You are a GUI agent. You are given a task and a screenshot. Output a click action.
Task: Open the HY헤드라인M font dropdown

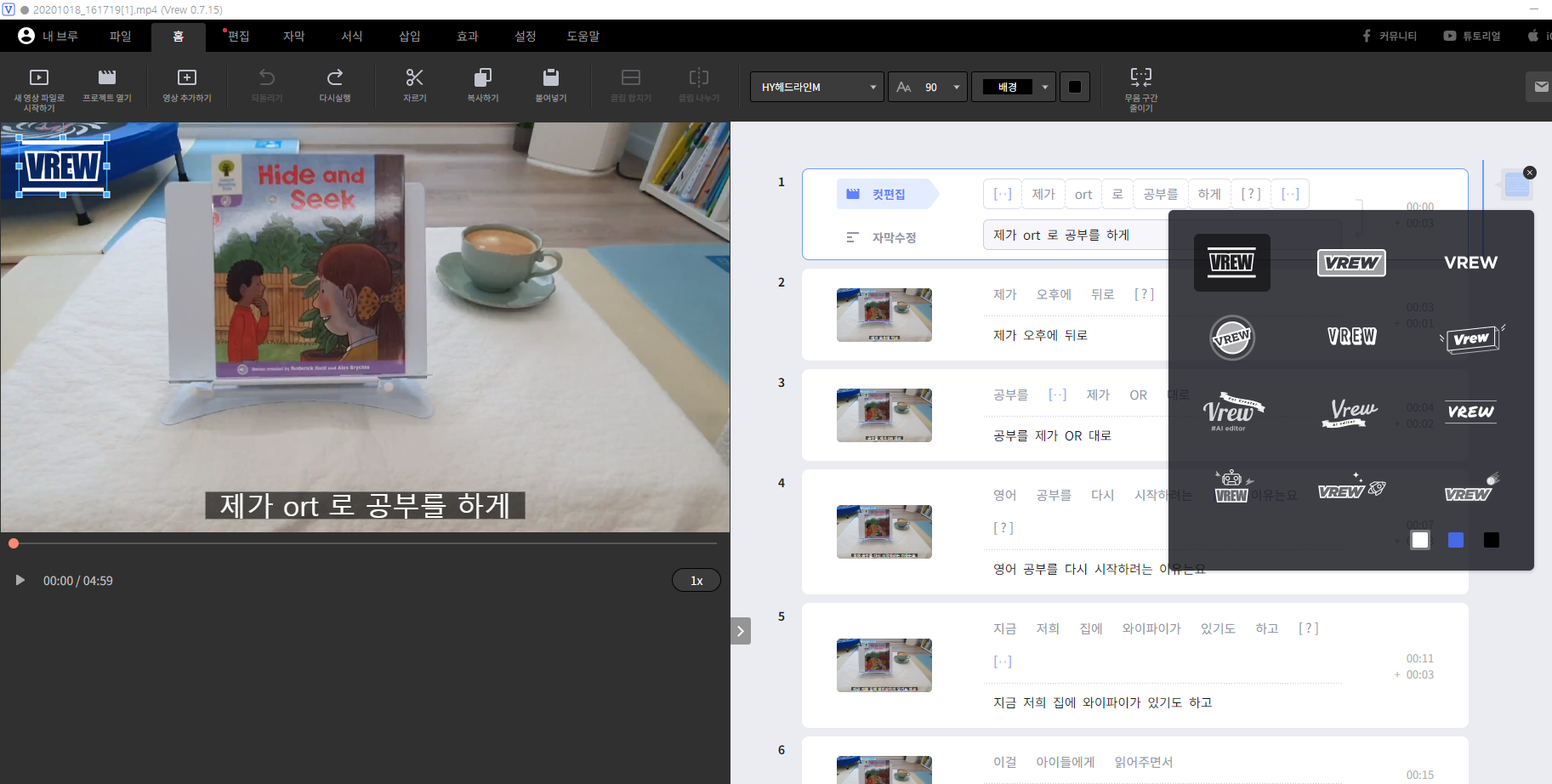817,87
